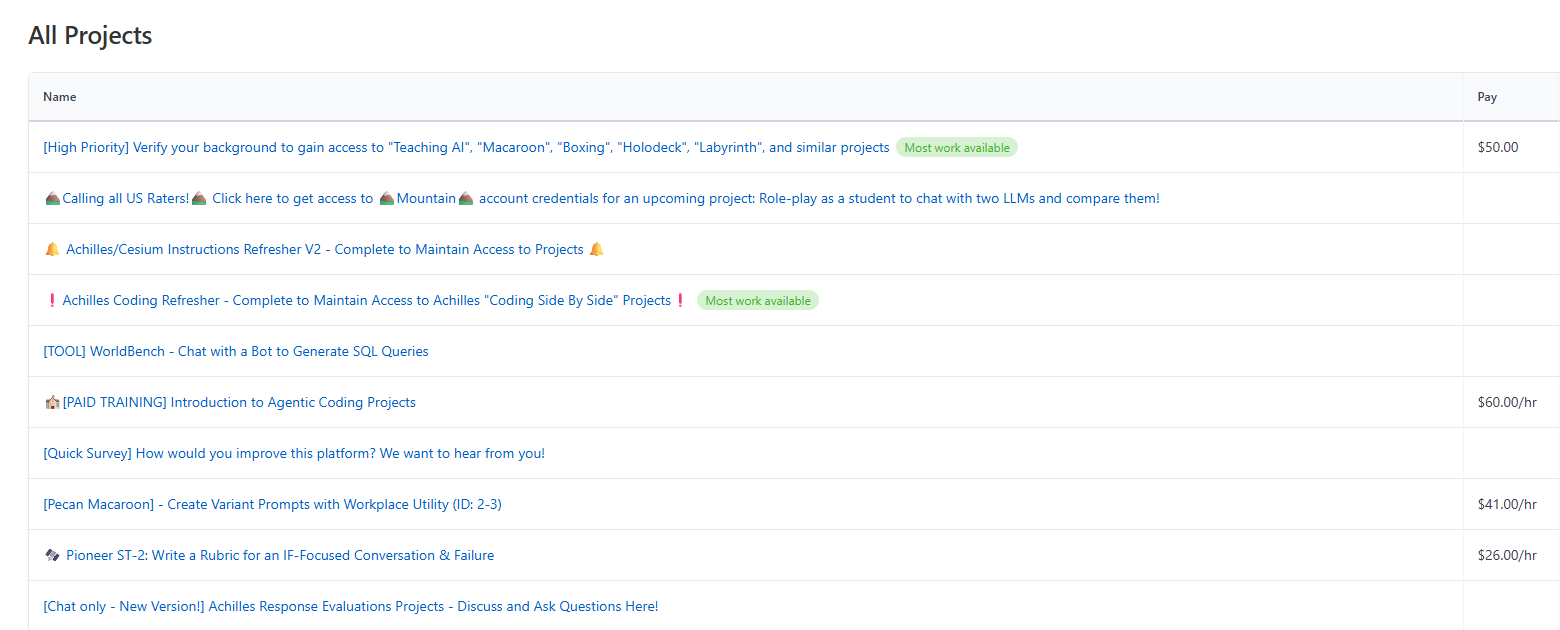The image size is (1560, 630).
Task: Click the "Most work available" badge on the High Priority row
Action: [957, 147]
